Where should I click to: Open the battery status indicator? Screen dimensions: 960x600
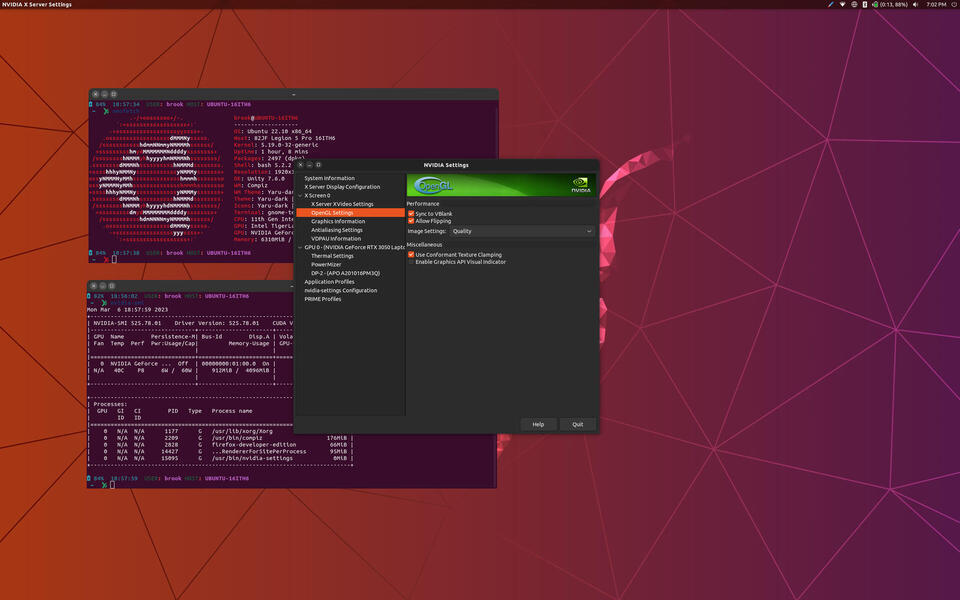coord(890,4)
